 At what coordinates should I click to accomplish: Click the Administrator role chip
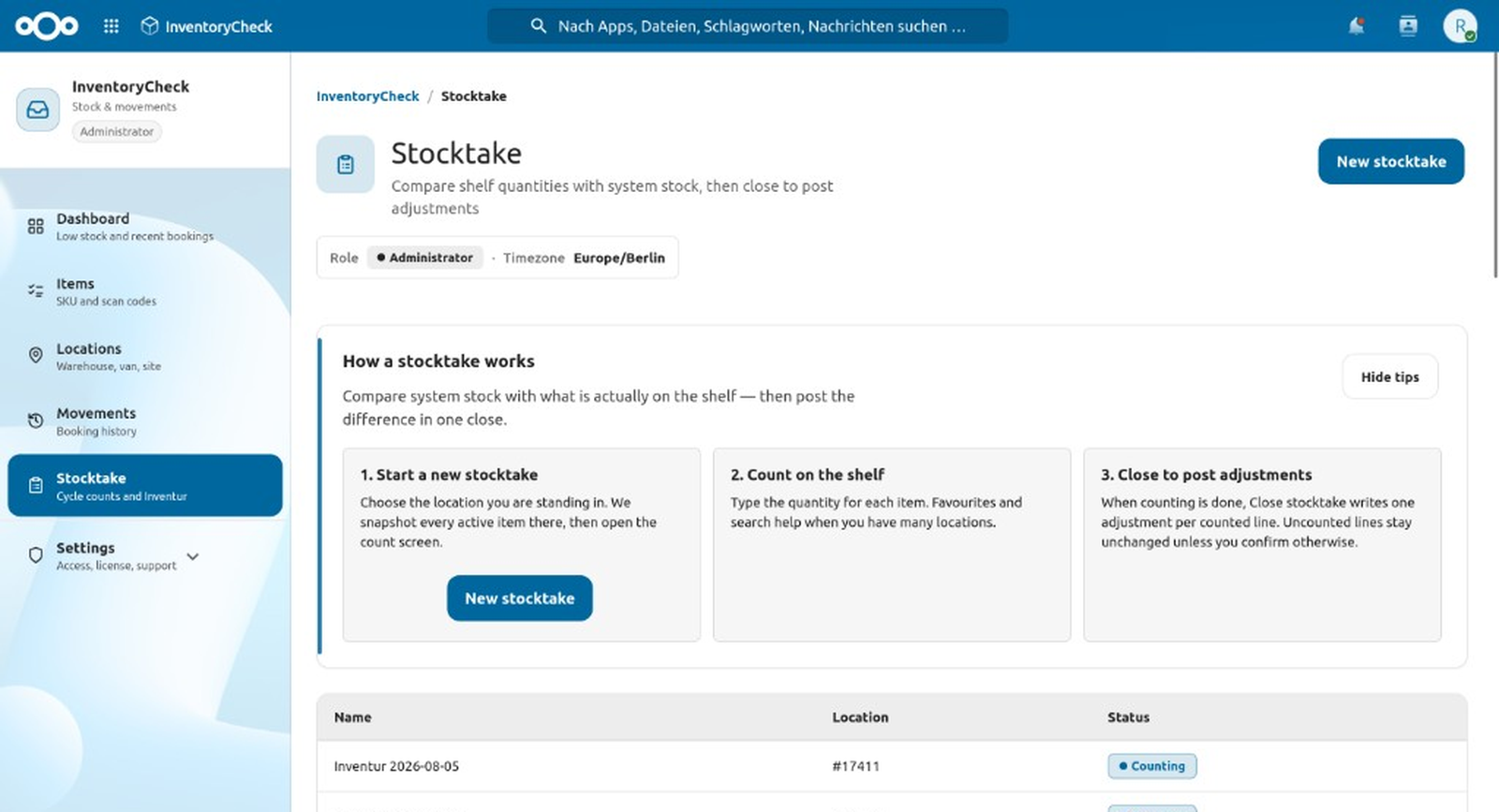pyautogui.click(x=425, y=258)
